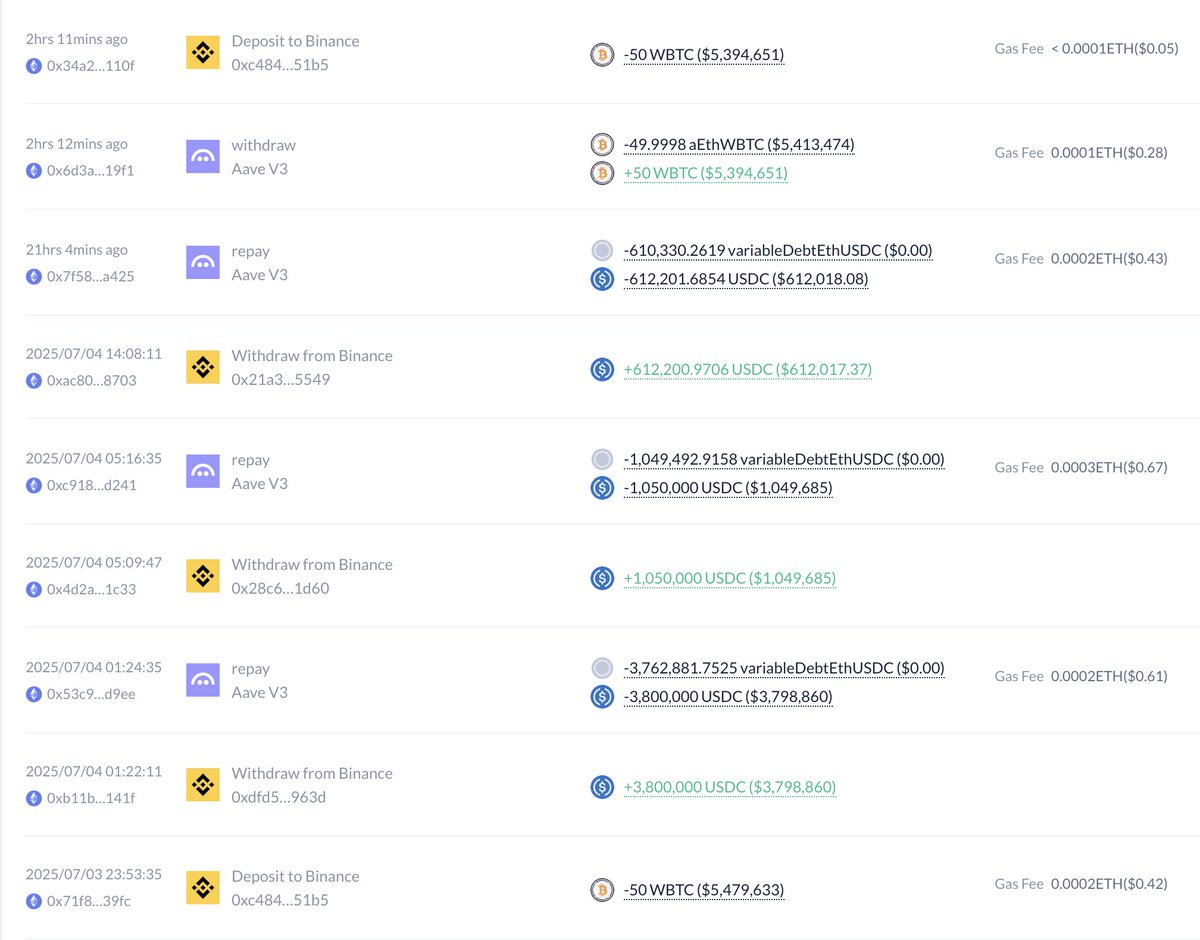Click Binance icon beside hash 0x4d2a…1c33
The width and height of the screenshot is (1200, 940).
[x=203, y=576]
